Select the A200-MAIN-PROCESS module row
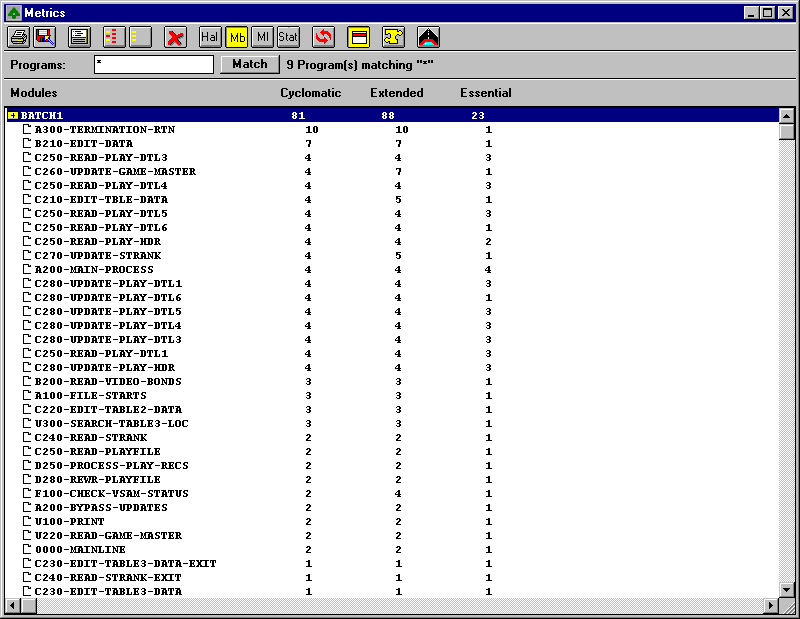Screen dimensions: 800x619 [94, 270]
